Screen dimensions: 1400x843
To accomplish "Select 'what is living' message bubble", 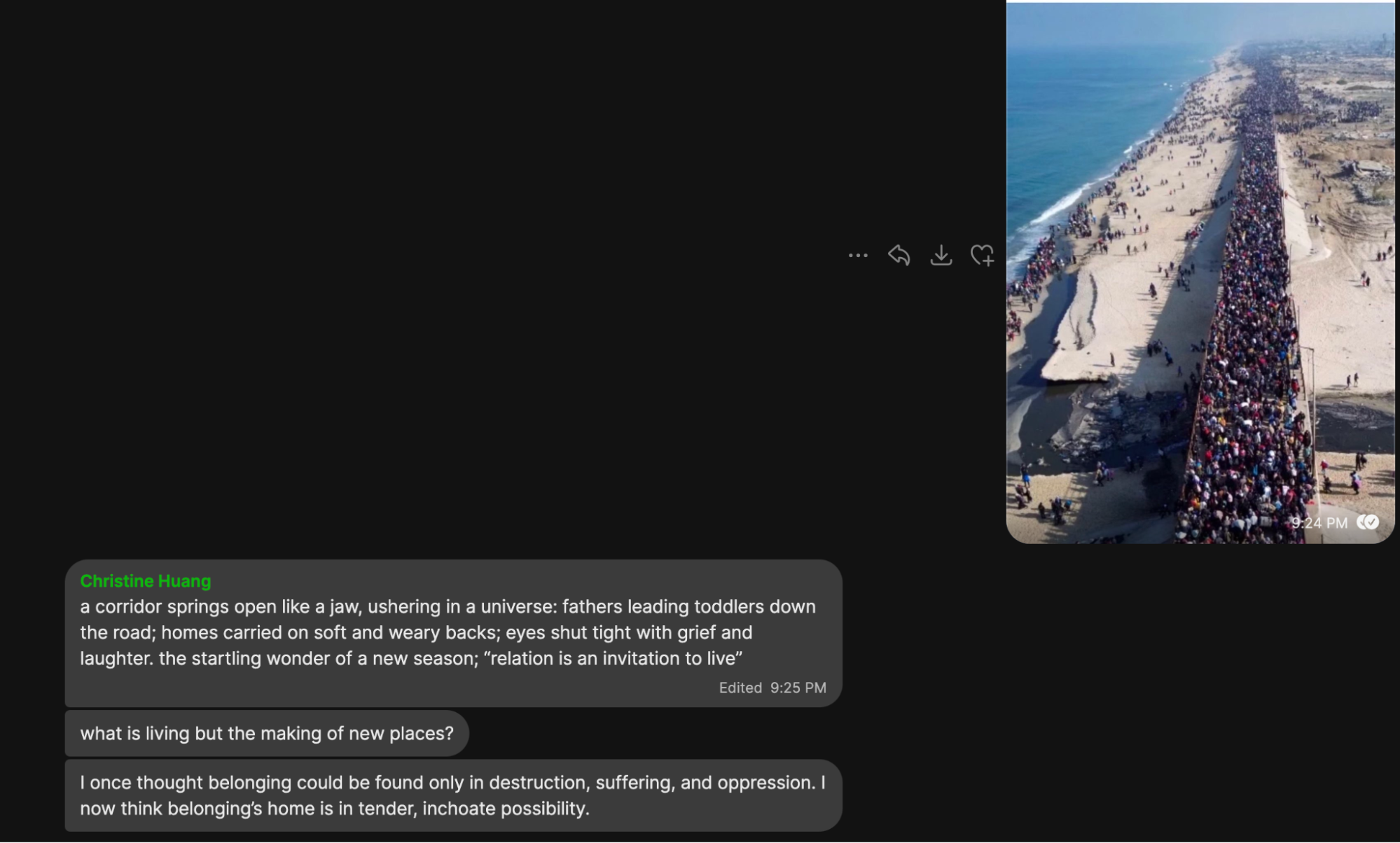I will 267,733.
